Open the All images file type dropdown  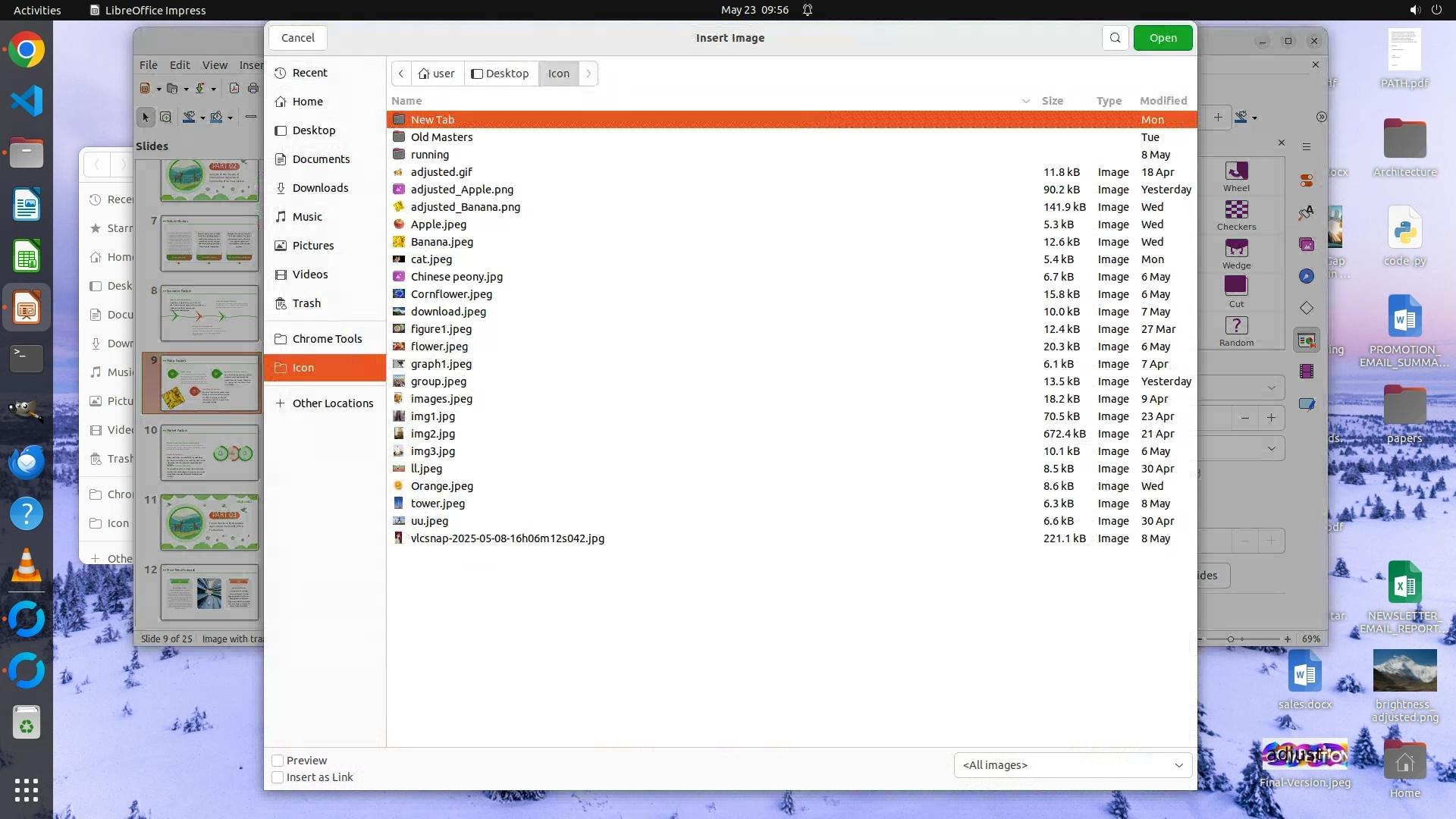1072,765
